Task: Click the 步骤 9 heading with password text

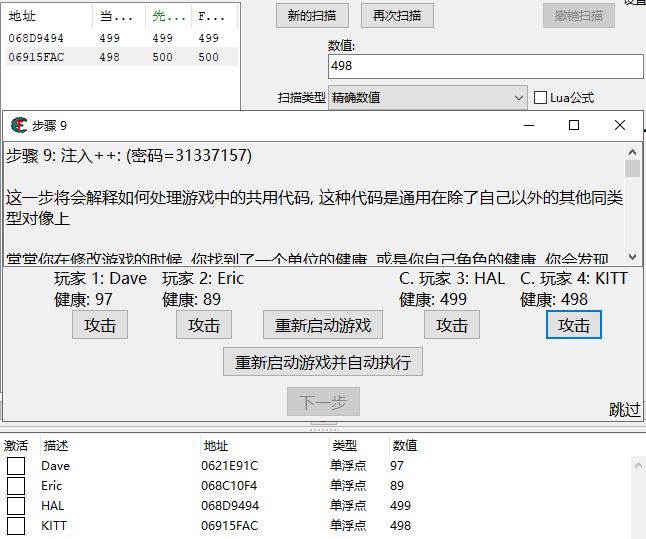Action: 129,156
